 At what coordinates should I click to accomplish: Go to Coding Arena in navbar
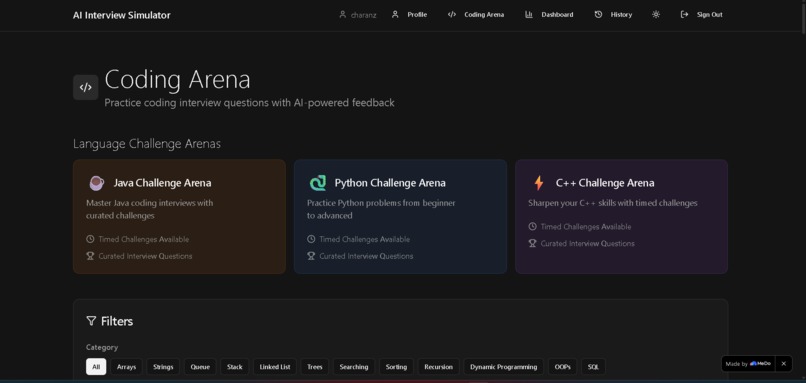[x=475, y=14]
